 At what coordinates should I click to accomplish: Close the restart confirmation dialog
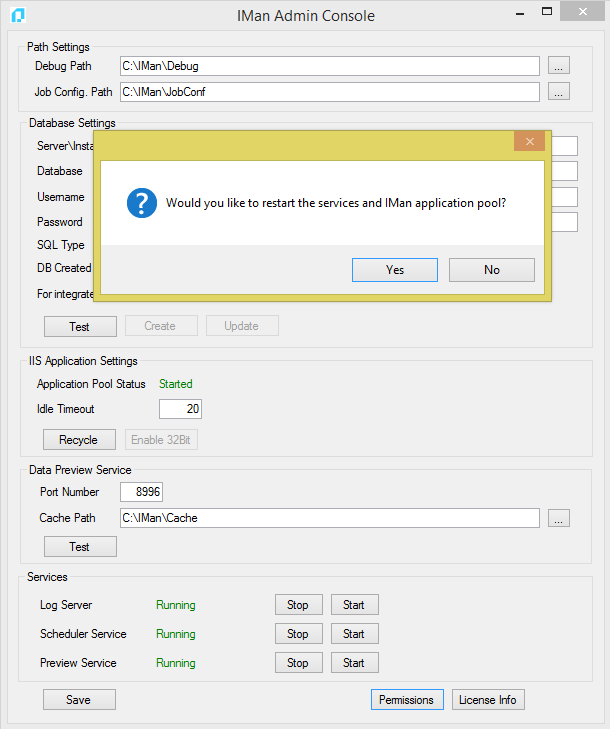pyautogui.click(x=529, y=141)
